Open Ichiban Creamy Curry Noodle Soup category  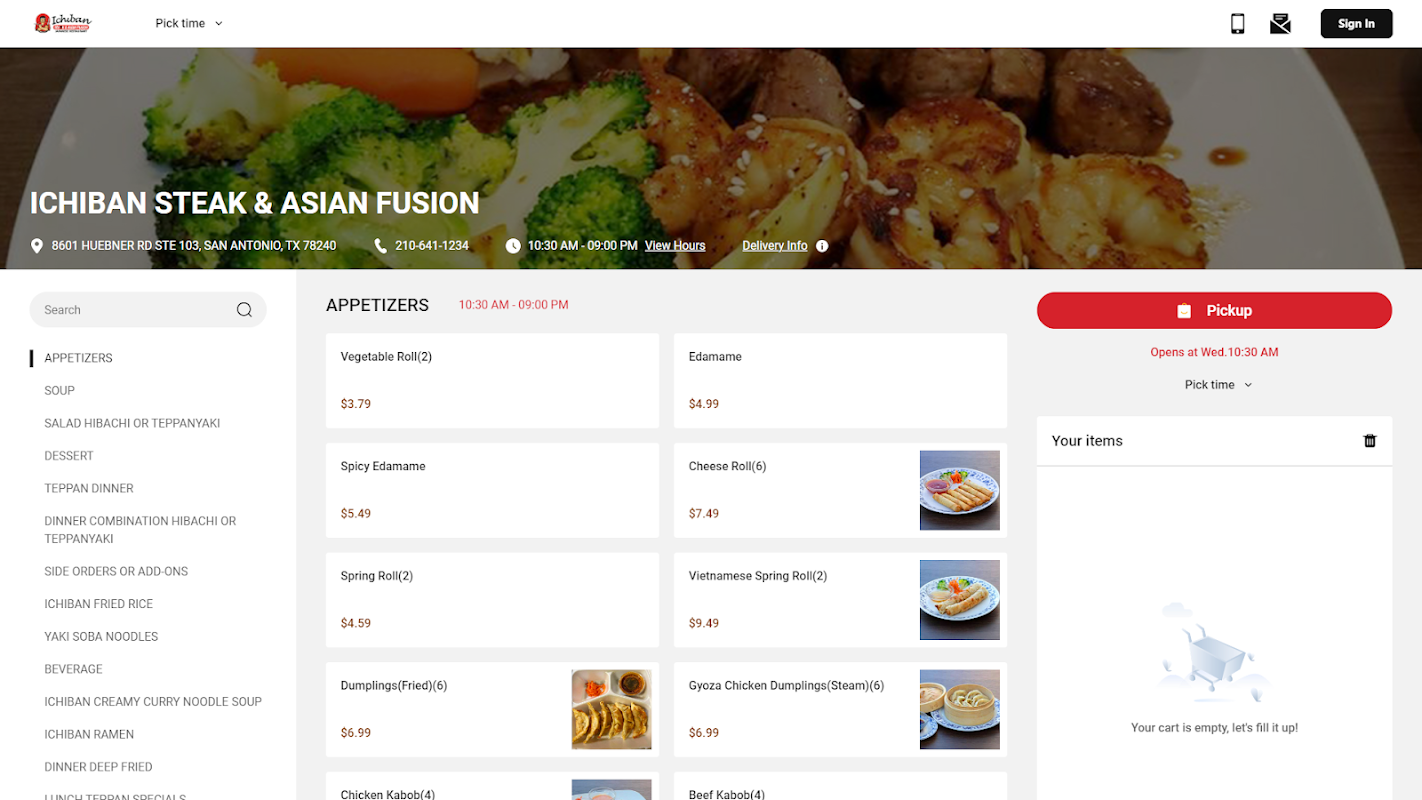[153, 702]
